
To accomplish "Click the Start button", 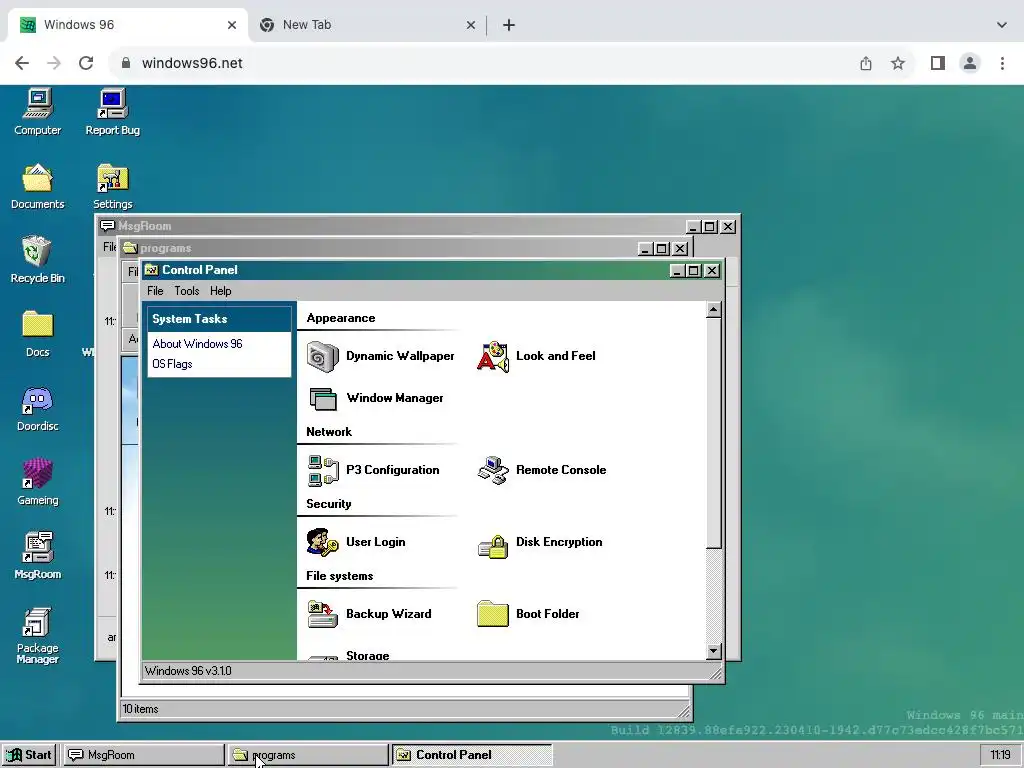I will pos(30,755).
